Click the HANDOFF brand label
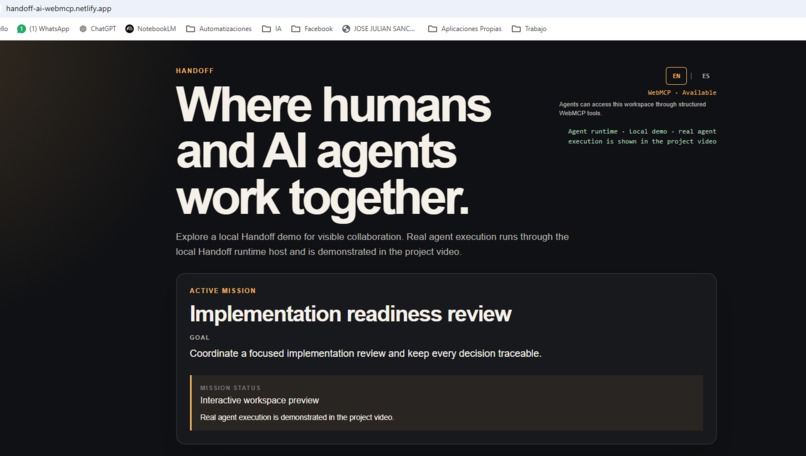806x456 pixels. click(x=194, y=71)
